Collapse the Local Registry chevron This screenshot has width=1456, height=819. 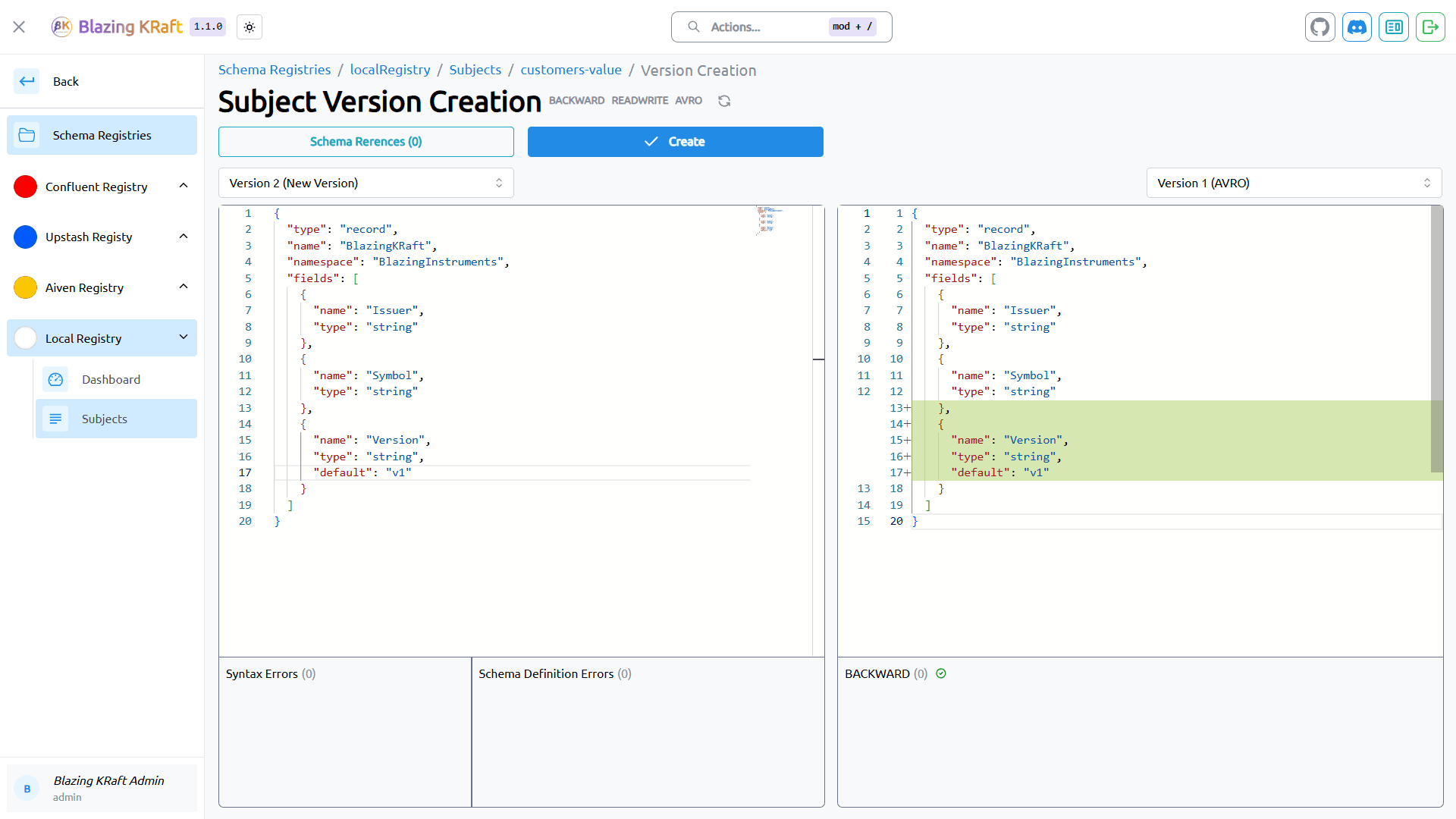pyautogui.click(x=184, y=337)
